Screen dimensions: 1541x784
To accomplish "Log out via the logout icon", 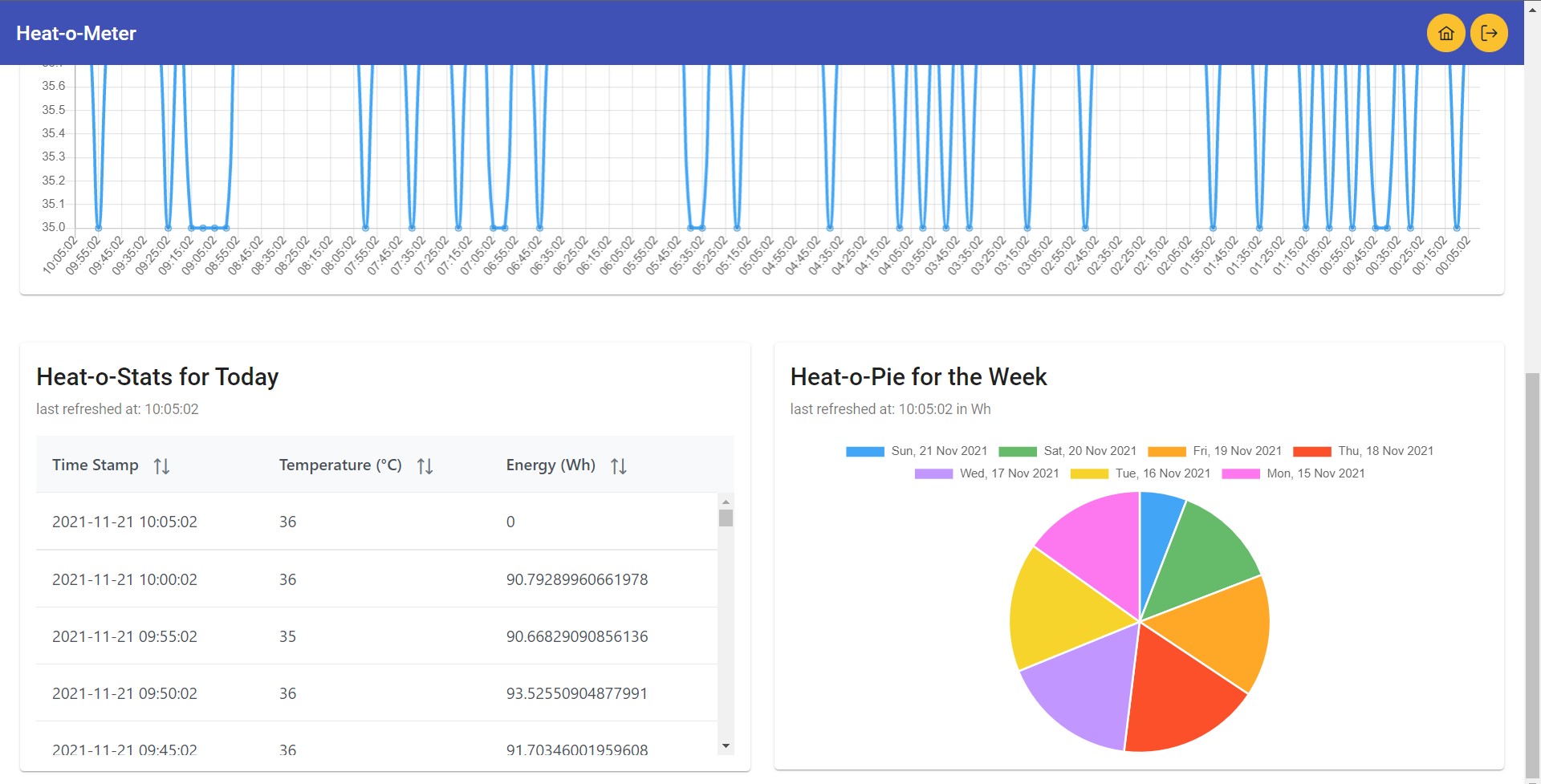I will tap(1490, 33).
